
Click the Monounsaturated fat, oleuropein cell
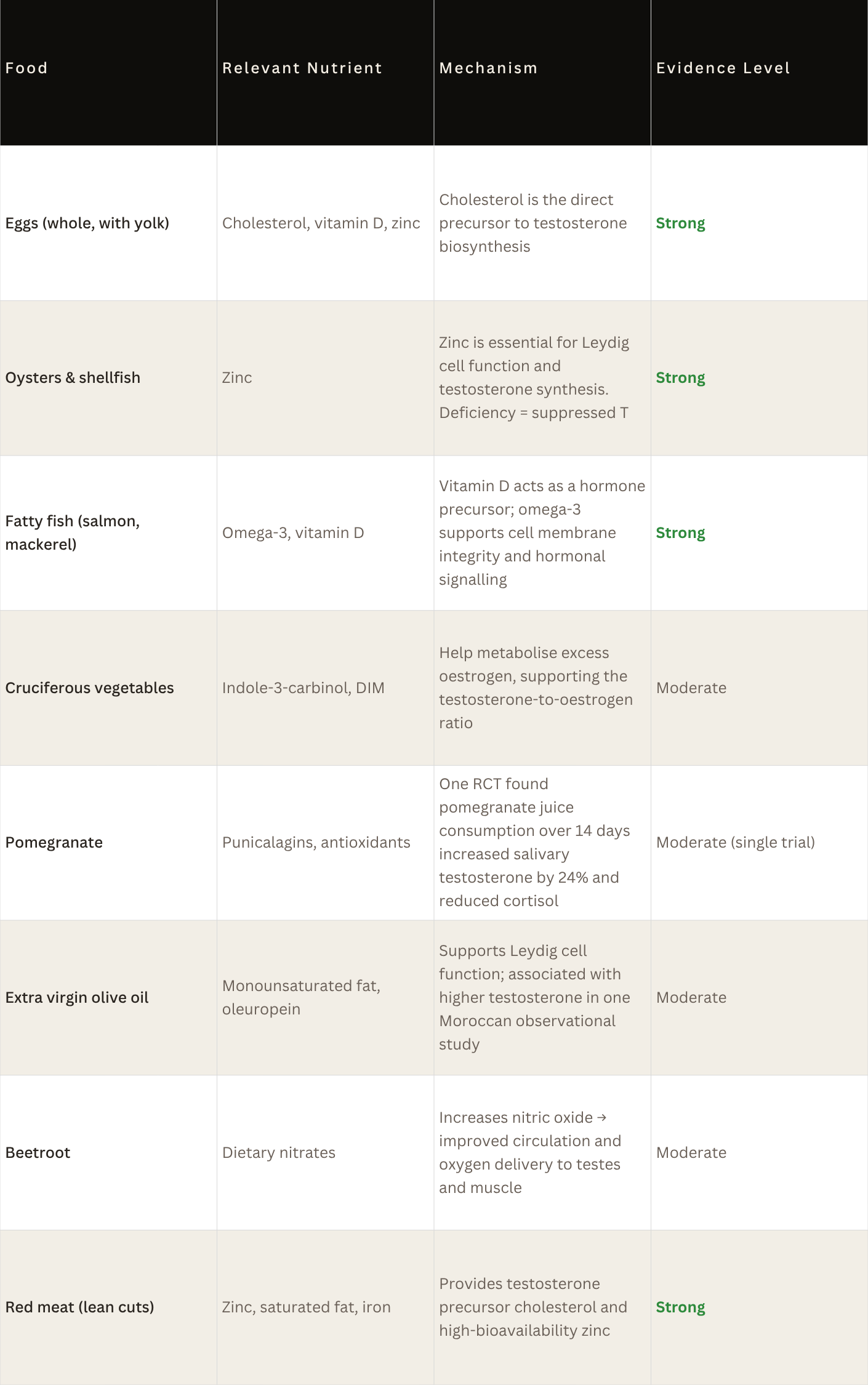(x=325, y=998)
